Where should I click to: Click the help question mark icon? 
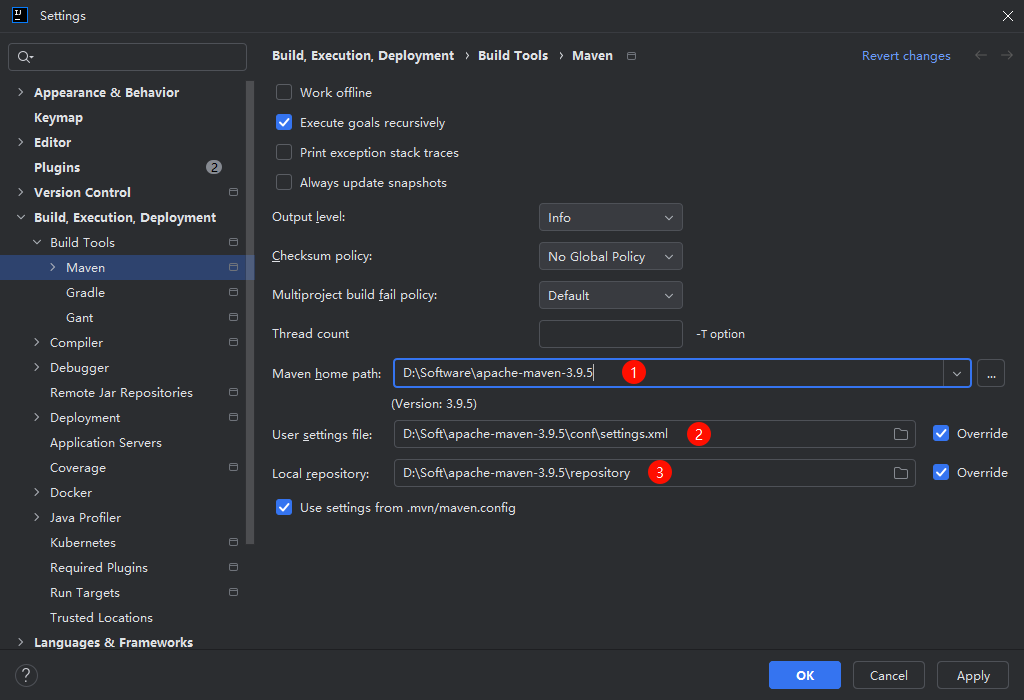tap(27, 675)
